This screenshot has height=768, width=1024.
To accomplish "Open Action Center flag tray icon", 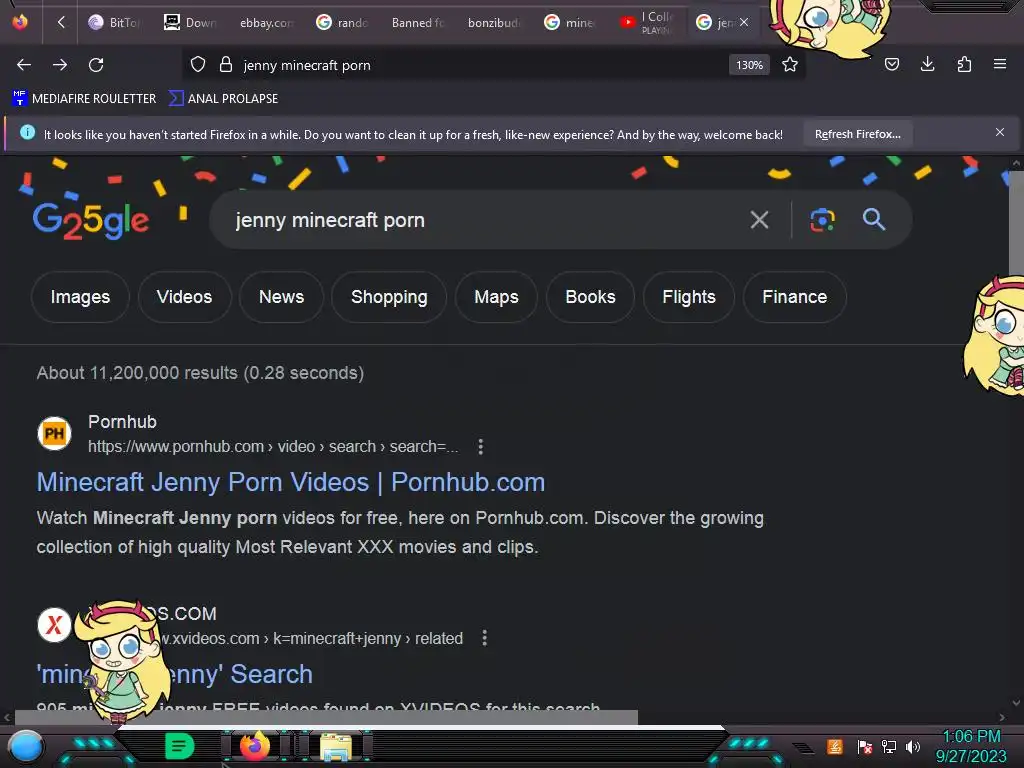I will [864, 746].
